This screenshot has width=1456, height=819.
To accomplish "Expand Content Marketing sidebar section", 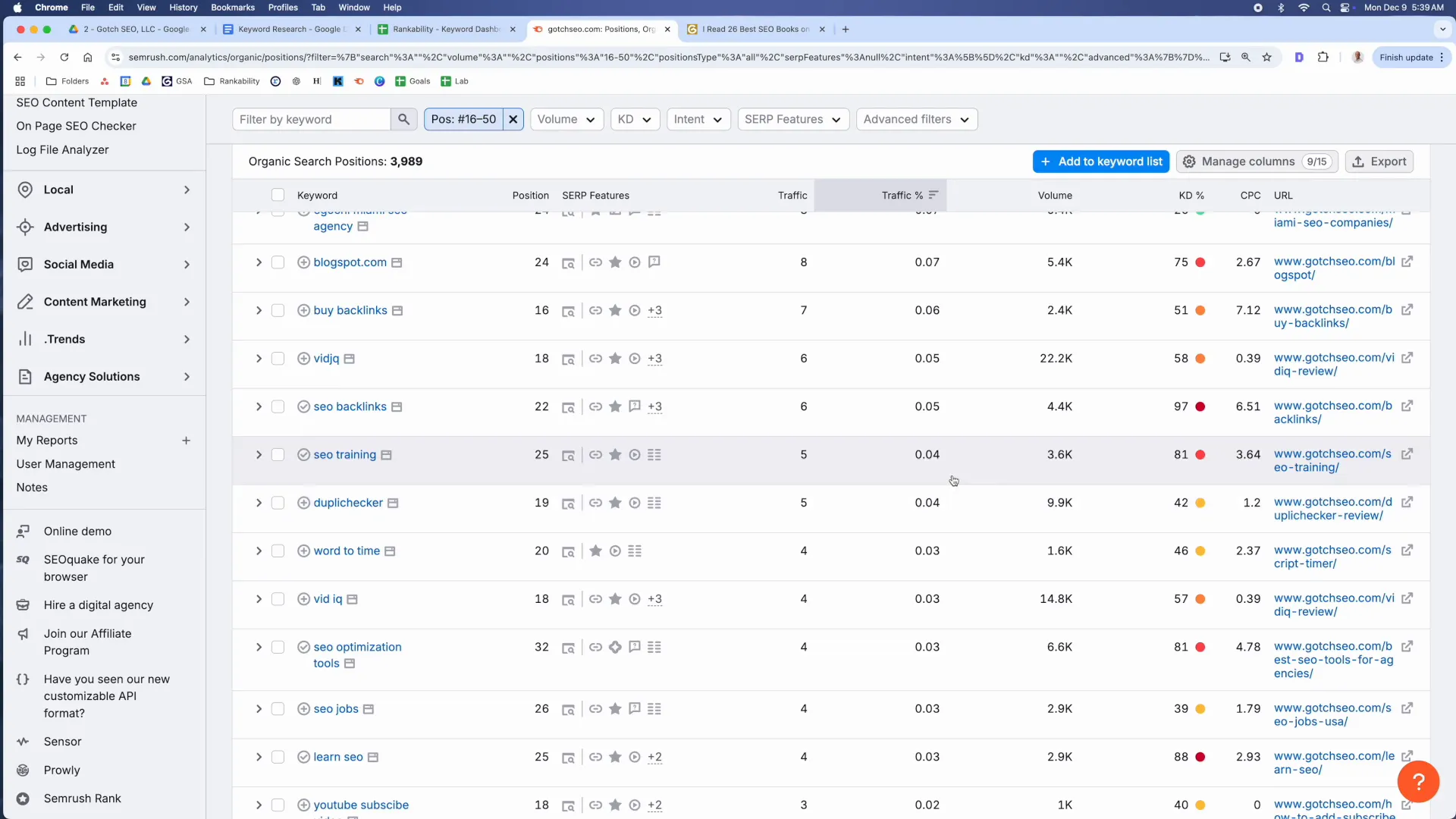I will 104,302.
